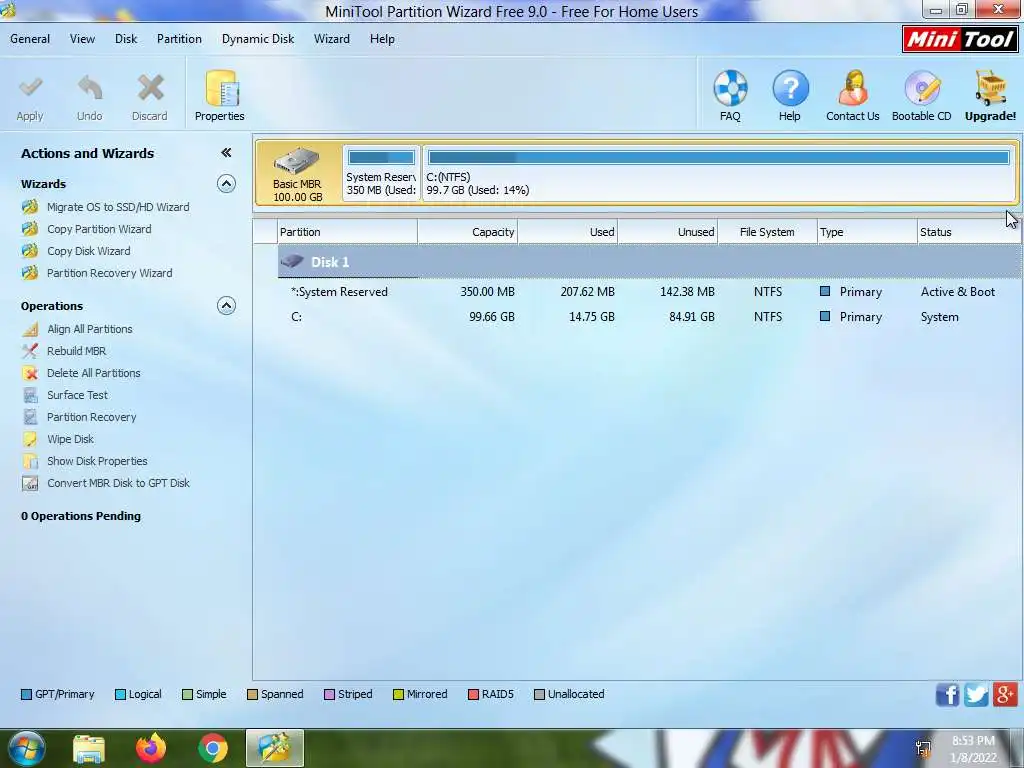Open the General menu

30,39
